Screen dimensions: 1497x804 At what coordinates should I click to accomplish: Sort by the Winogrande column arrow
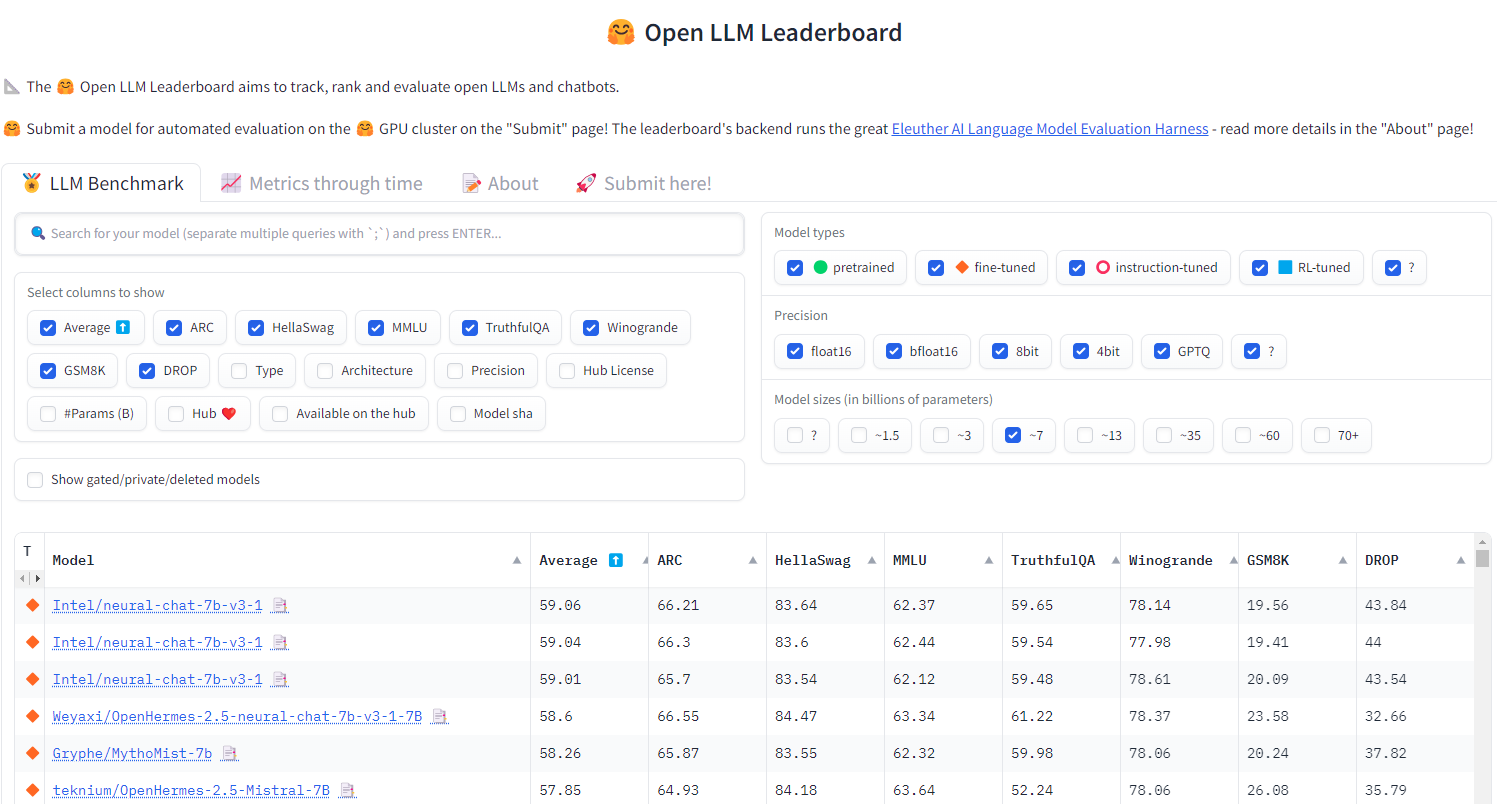1224,561
